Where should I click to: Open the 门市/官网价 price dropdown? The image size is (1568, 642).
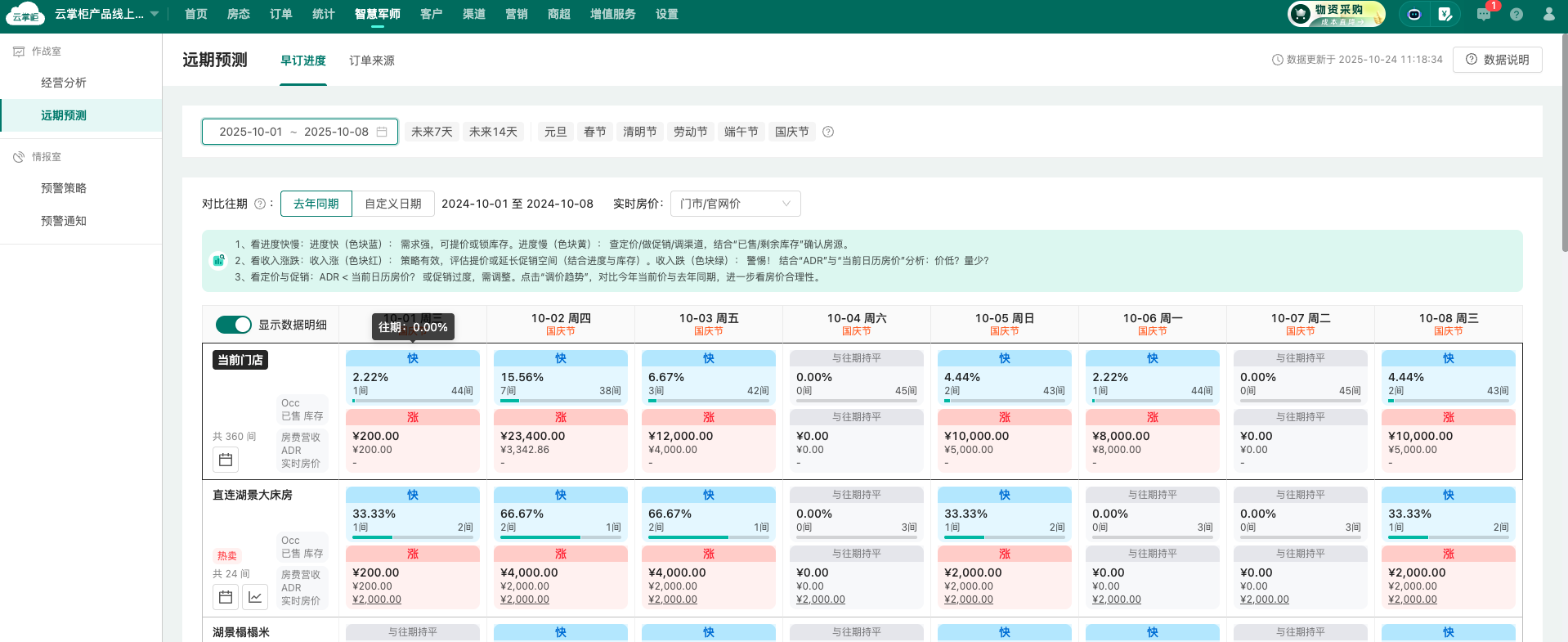[x=735, y=204]
